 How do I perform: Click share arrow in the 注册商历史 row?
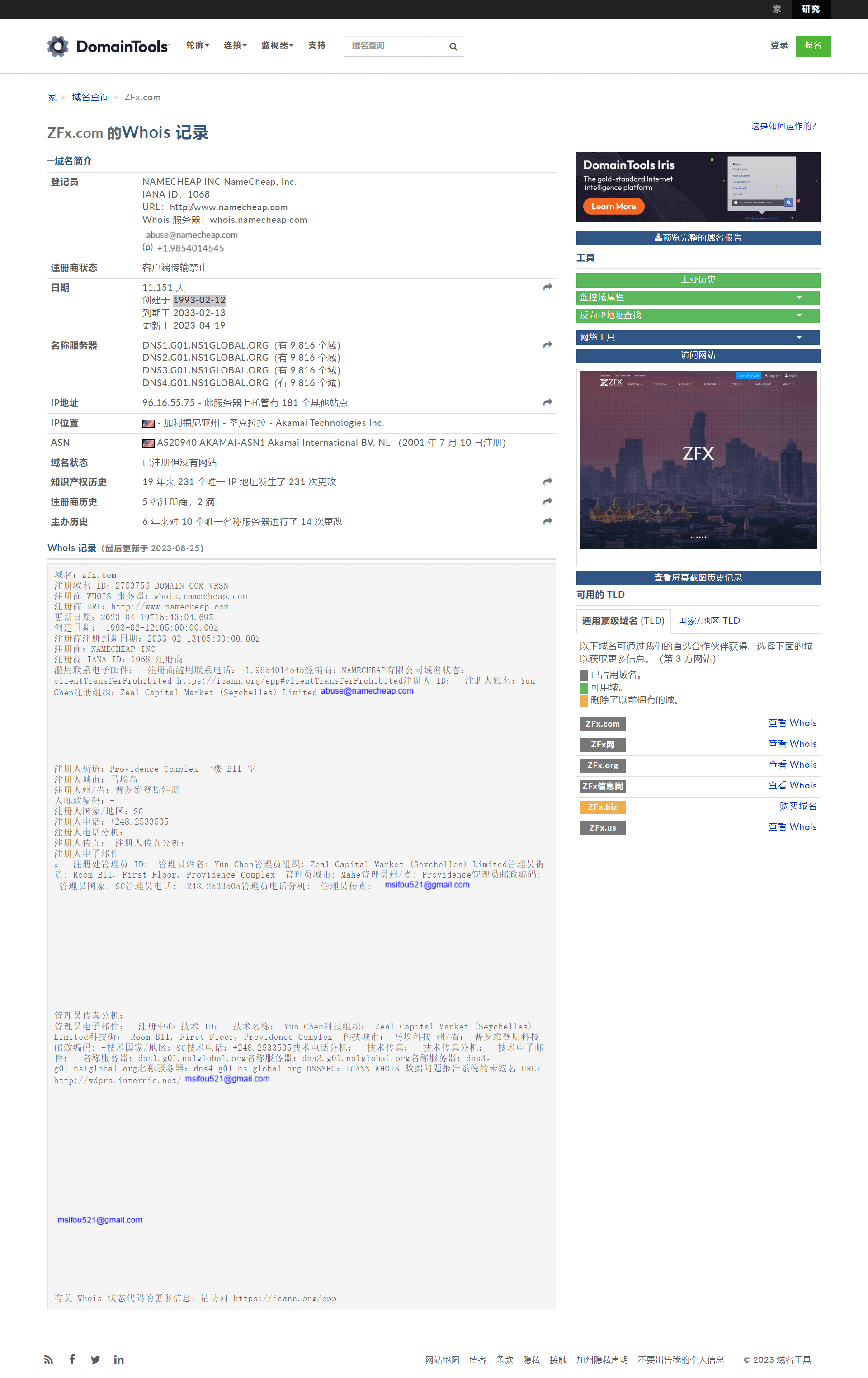pos(547,502)
